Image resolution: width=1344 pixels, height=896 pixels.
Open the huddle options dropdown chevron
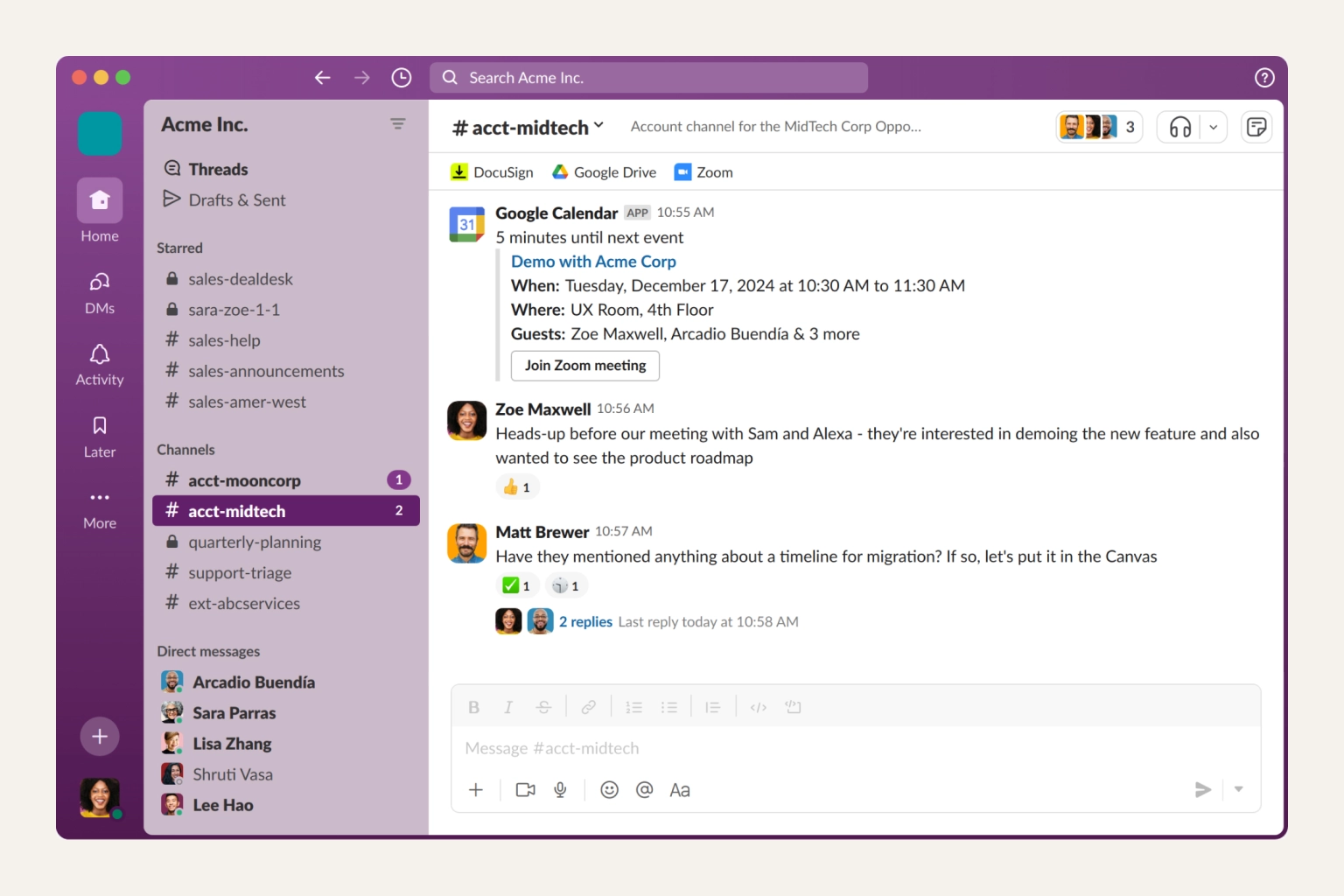(x=1214, y=128)
